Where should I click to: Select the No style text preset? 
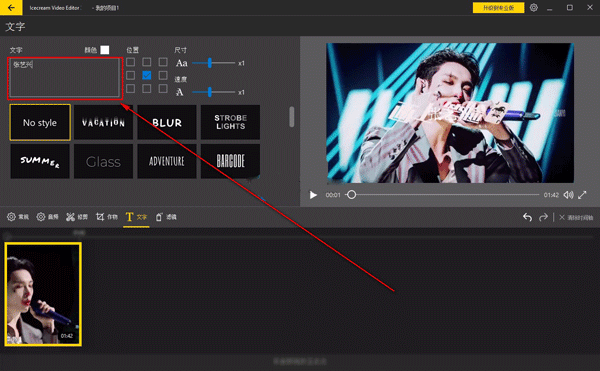pyautogui.click(x=40, y=122)
